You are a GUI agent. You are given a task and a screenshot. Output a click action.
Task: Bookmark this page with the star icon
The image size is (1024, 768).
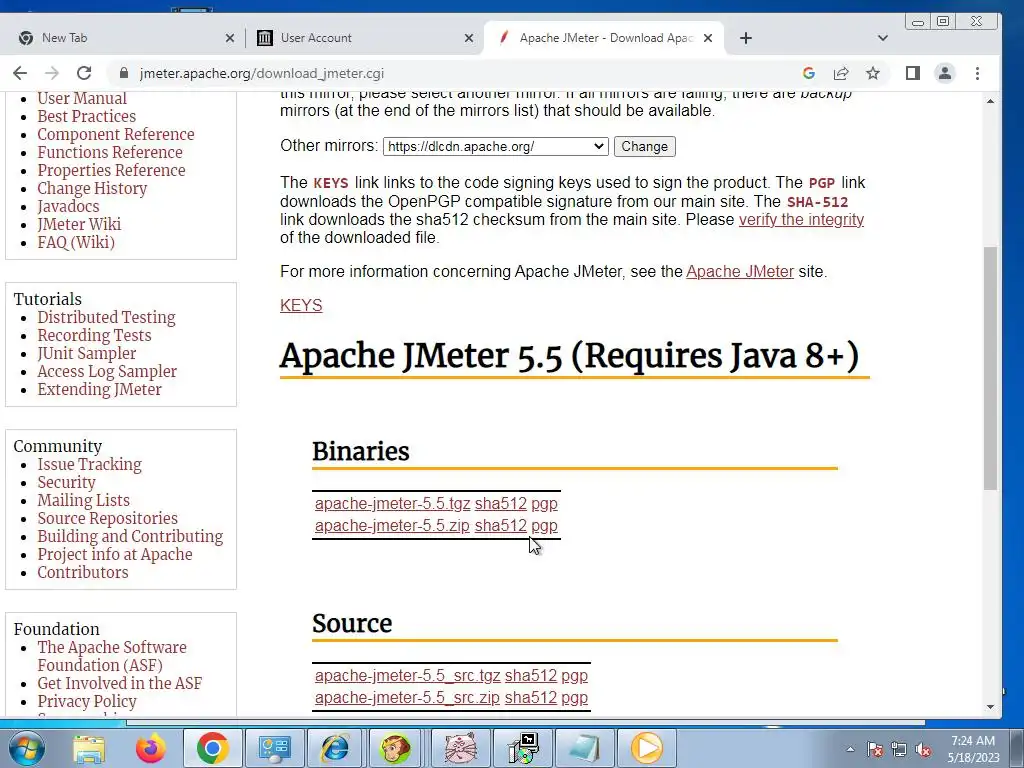(872, 73)
